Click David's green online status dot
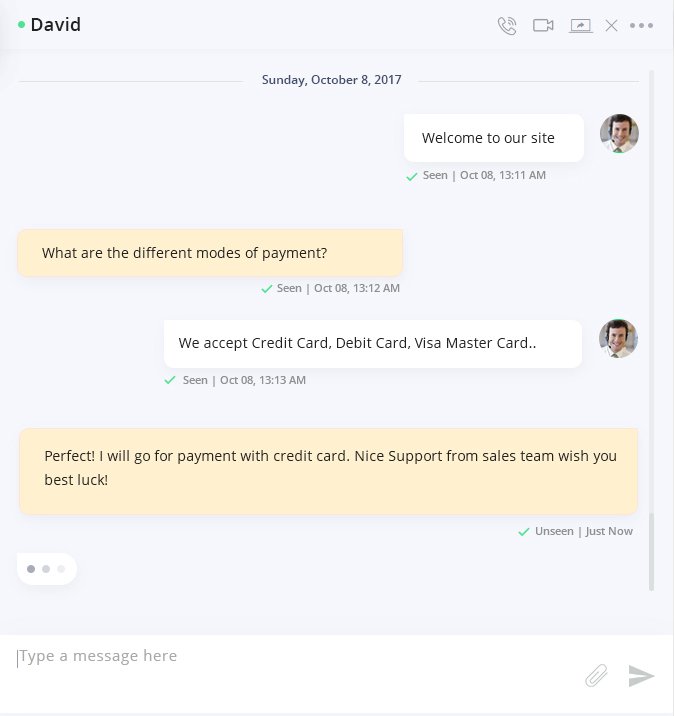Viewport: 674px width, 716px height. [21, 25]
